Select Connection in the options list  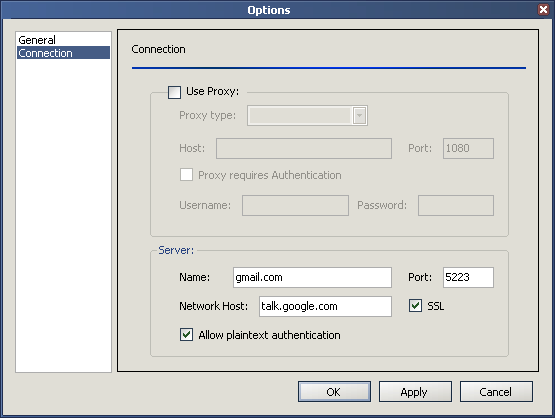point(63,53)
